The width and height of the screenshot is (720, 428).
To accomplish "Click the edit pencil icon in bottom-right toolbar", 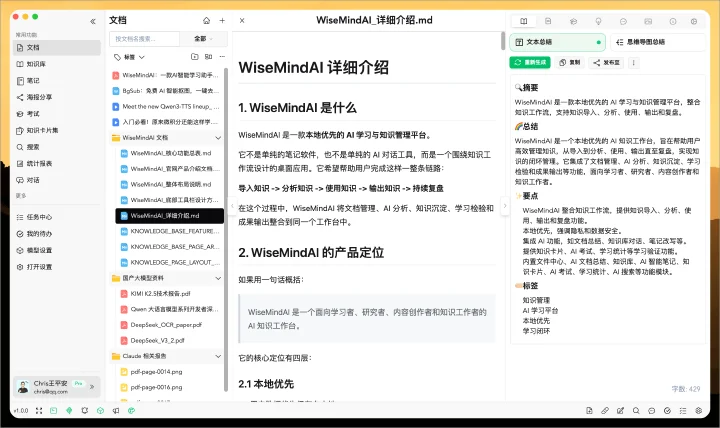I will click(620, 411).
